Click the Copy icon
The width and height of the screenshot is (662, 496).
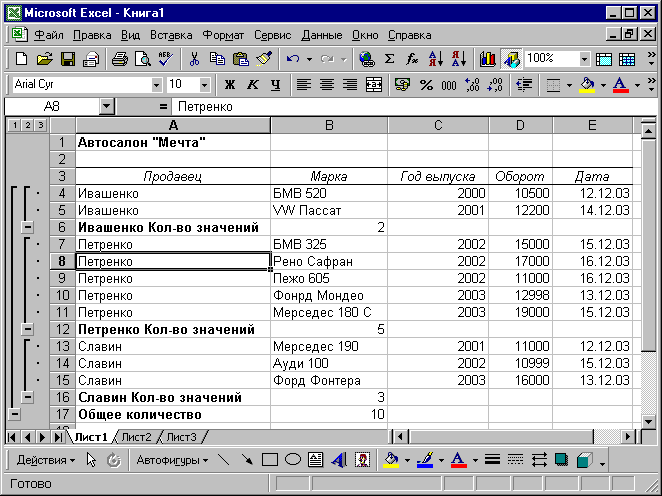tap(217, 59)
